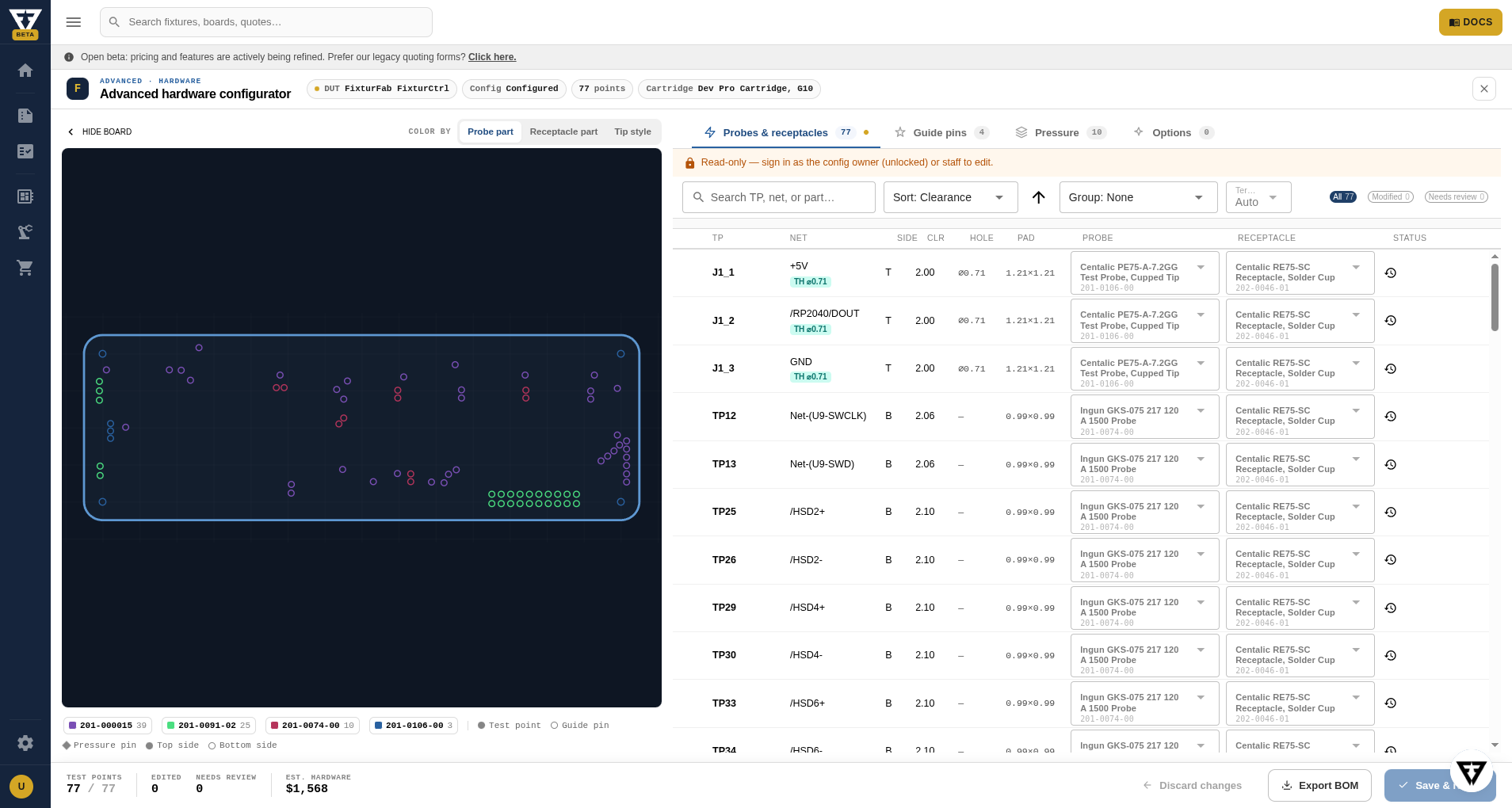The image size is (1512, 808).
Task: Click the F badge beside configurator title
Action: coord(78,89)
